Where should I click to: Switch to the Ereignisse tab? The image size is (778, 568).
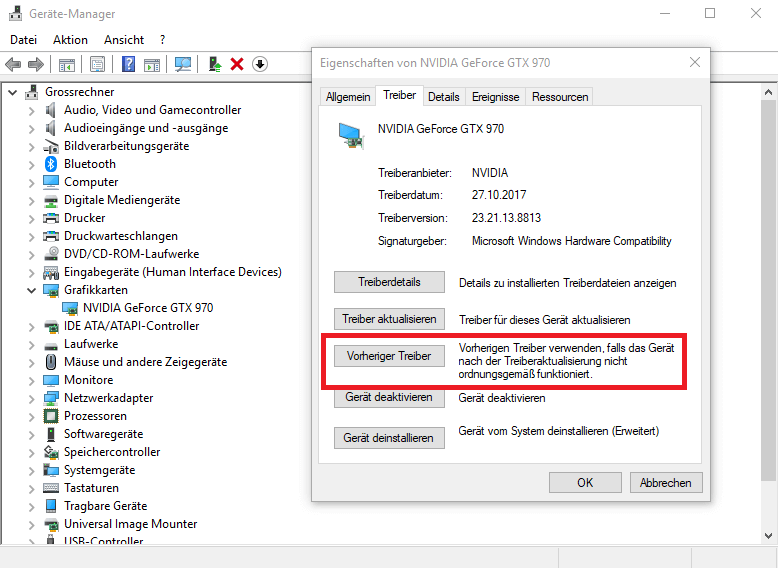[x=495, y=97]
